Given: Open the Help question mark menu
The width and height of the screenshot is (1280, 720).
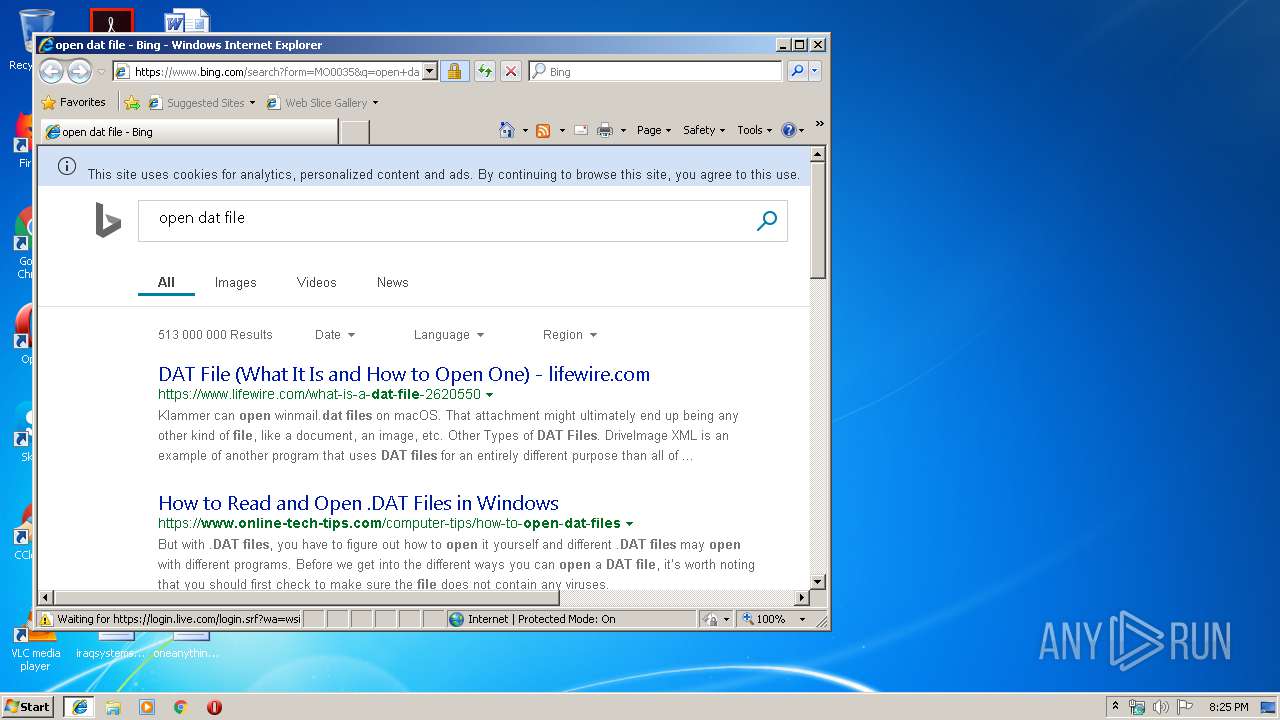Looking at the screenshot, I should pyautogui.click(x=792, y=130).
